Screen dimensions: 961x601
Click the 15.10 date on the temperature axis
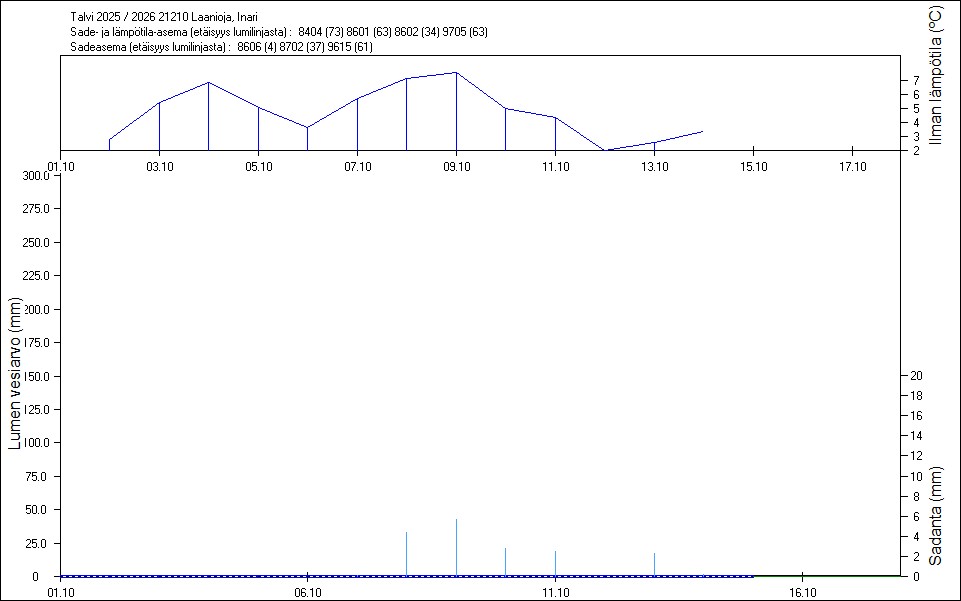(753, 166)
